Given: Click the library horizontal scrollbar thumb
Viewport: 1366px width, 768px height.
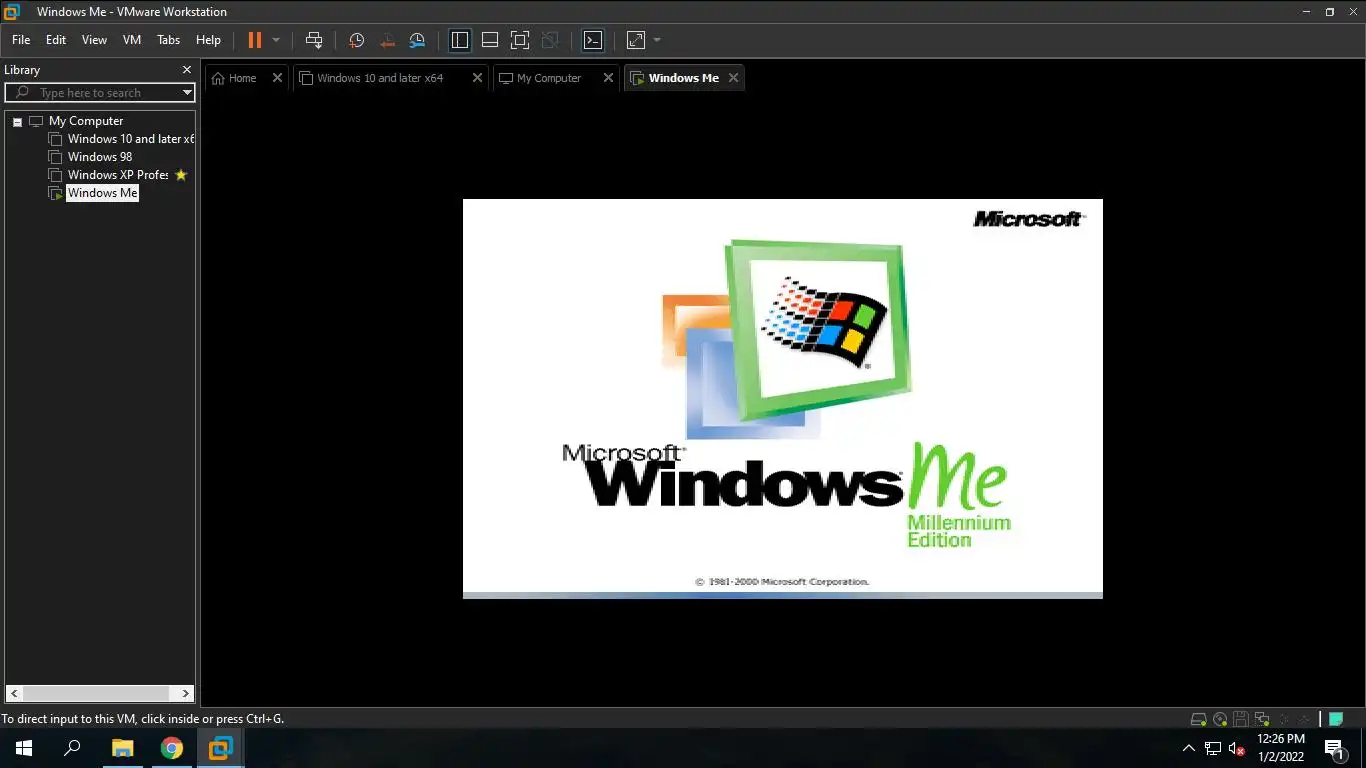Looking at the screenshot, I should (96, 693).
